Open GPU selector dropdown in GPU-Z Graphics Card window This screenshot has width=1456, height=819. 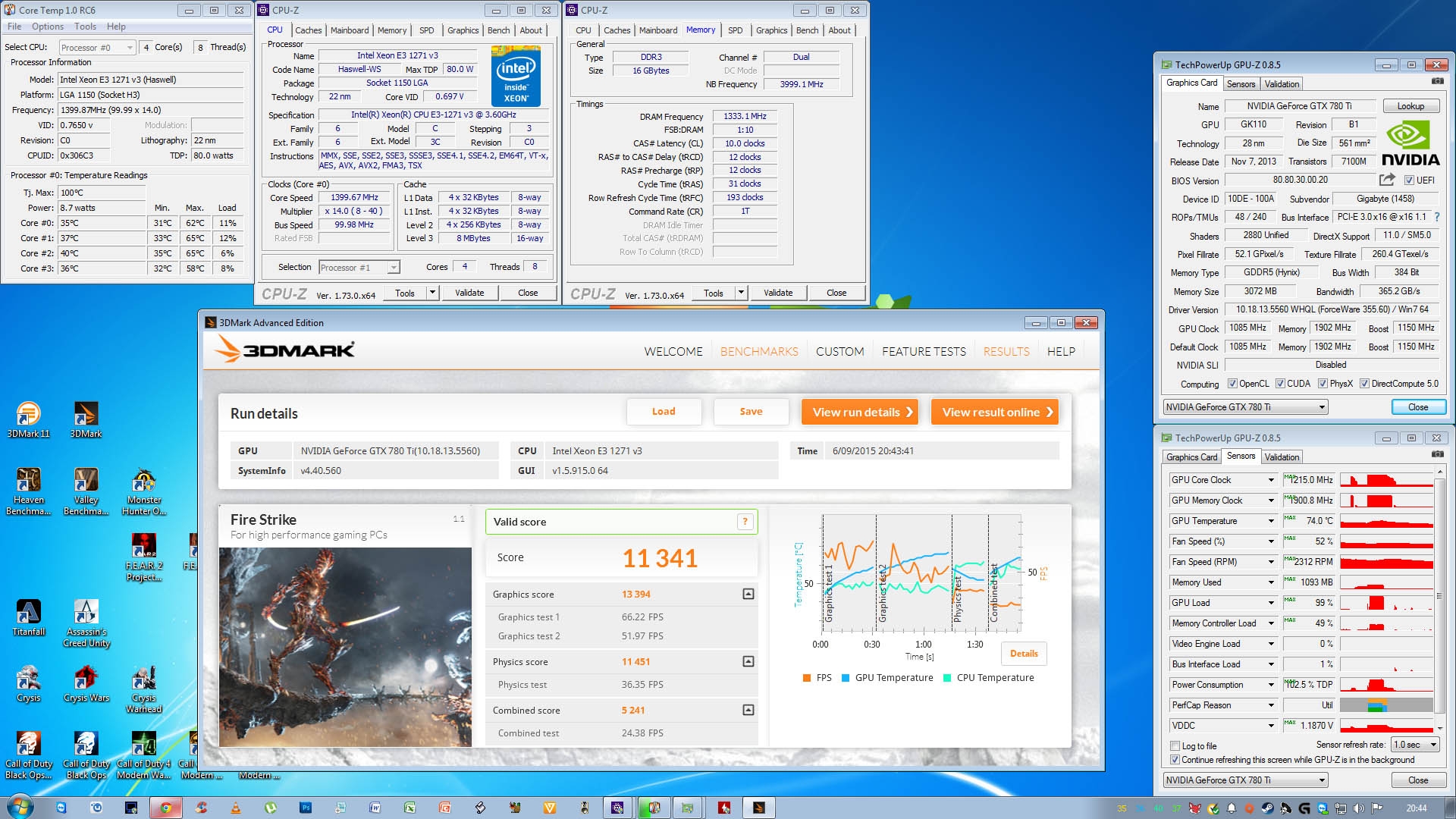coord(1246,407)
